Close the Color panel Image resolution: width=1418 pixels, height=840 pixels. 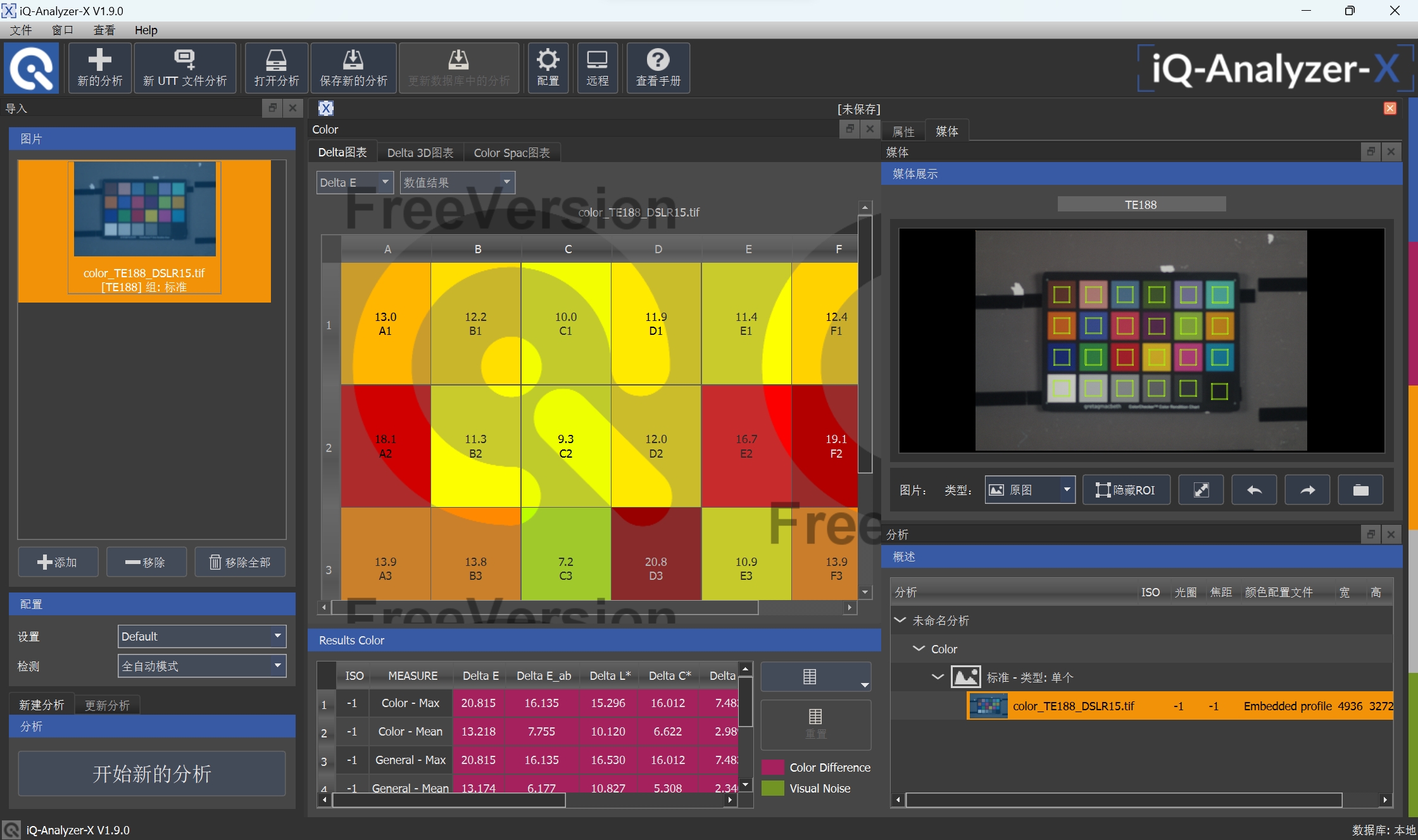click(x=870, y=129)
